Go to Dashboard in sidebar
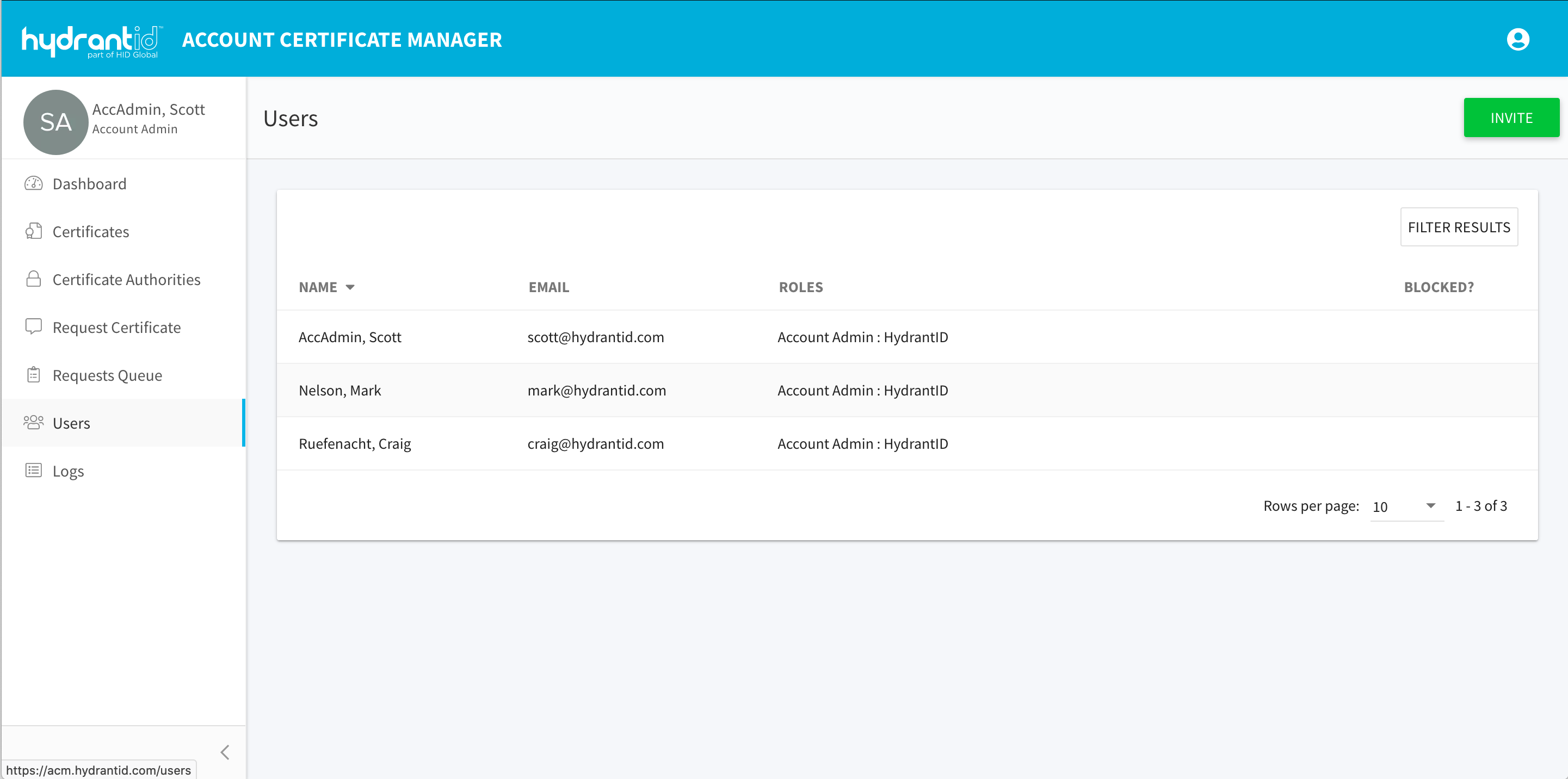 point(123,184)
